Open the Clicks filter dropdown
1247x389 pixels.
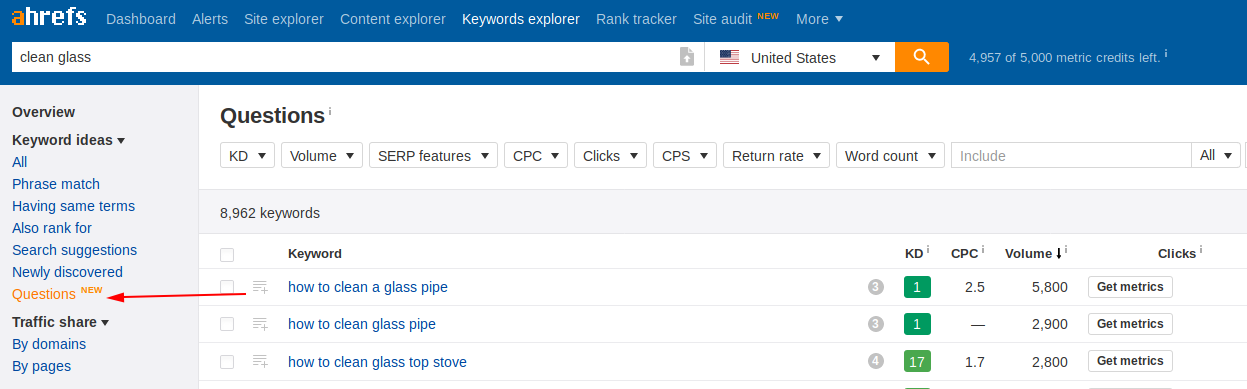tap(610, 156)
